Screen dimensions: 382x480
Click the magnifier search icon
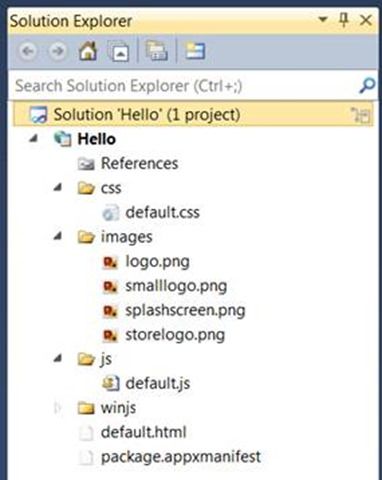point(367,86)
